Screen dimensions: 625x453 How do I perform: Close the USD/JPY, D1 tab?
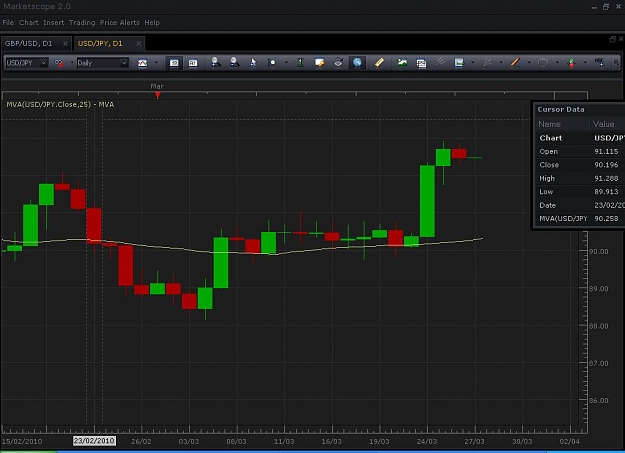(138, 43)
